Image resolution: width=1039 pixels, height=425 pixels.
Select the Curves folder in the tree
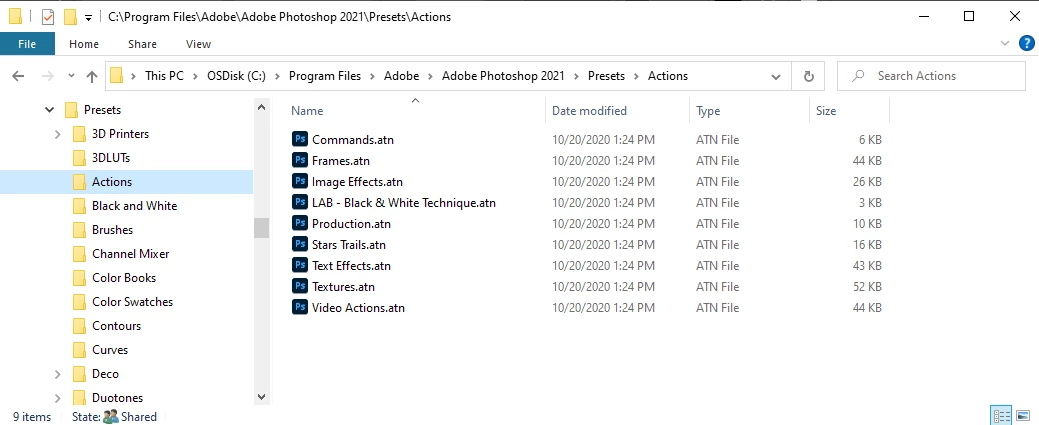click(110, 349)
